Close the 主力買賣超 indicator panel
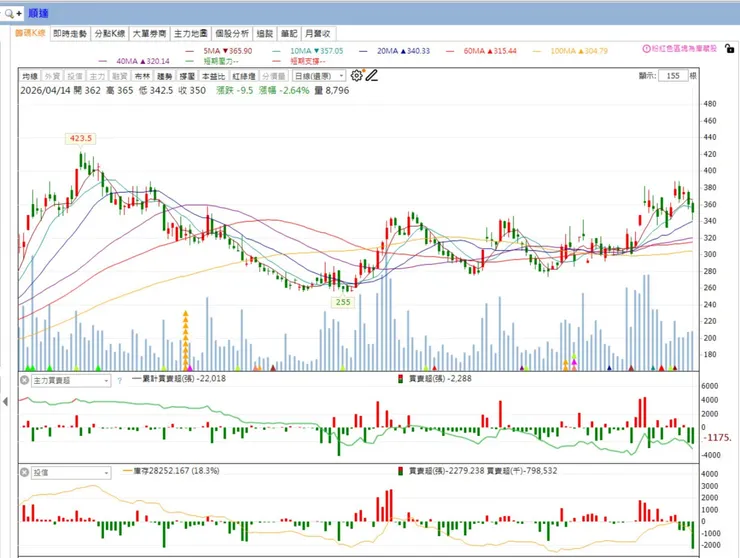740x558 pixels. [x=25, y=380]
